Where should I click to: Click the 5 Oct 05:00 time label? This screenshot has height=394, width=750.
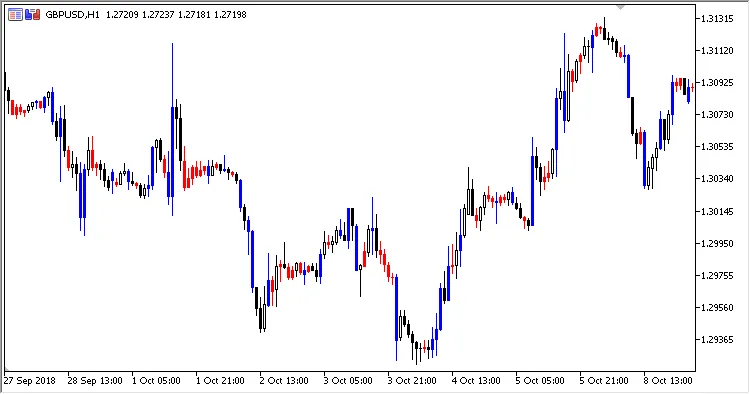pos(540,381)
